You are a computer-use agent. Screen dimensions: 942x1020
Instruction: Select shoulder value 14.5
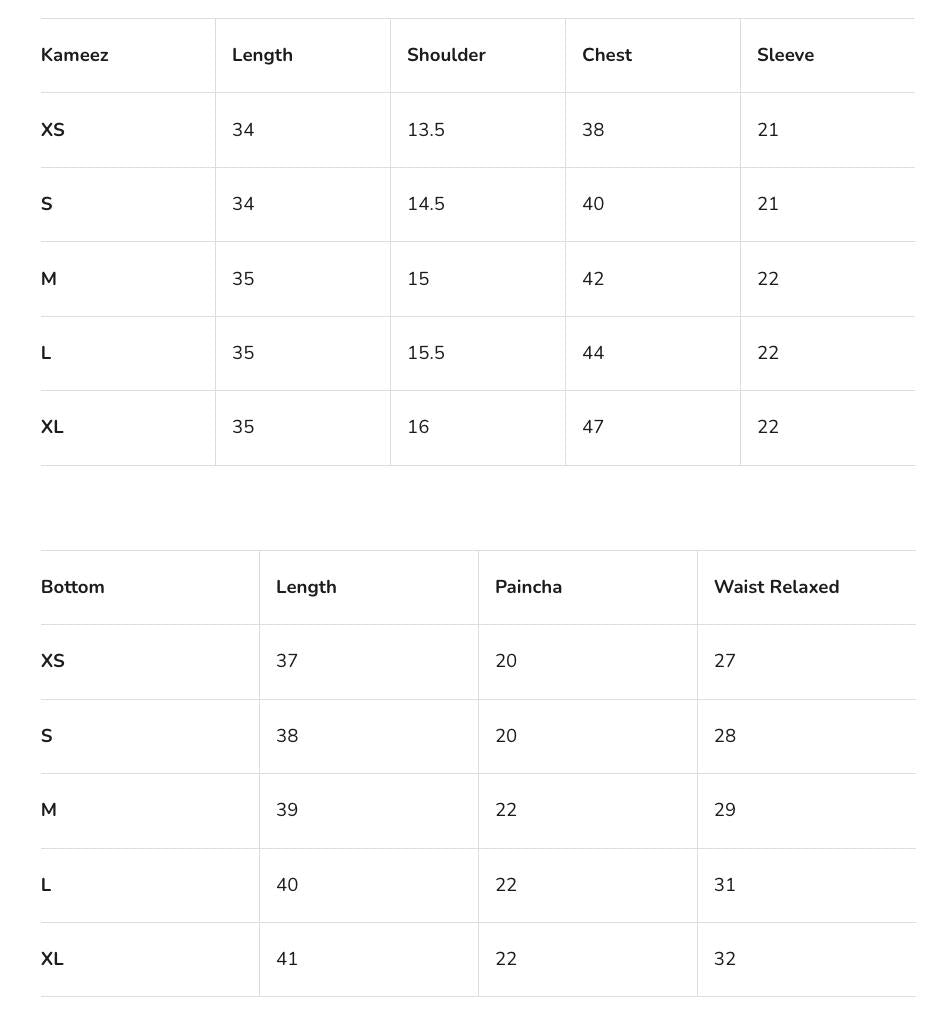[426, 204]
